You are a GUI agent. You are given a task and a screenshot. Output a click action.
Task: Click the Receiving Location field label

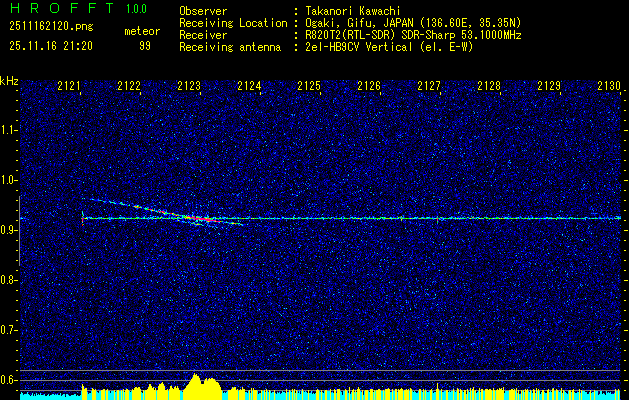click(233, 23)
